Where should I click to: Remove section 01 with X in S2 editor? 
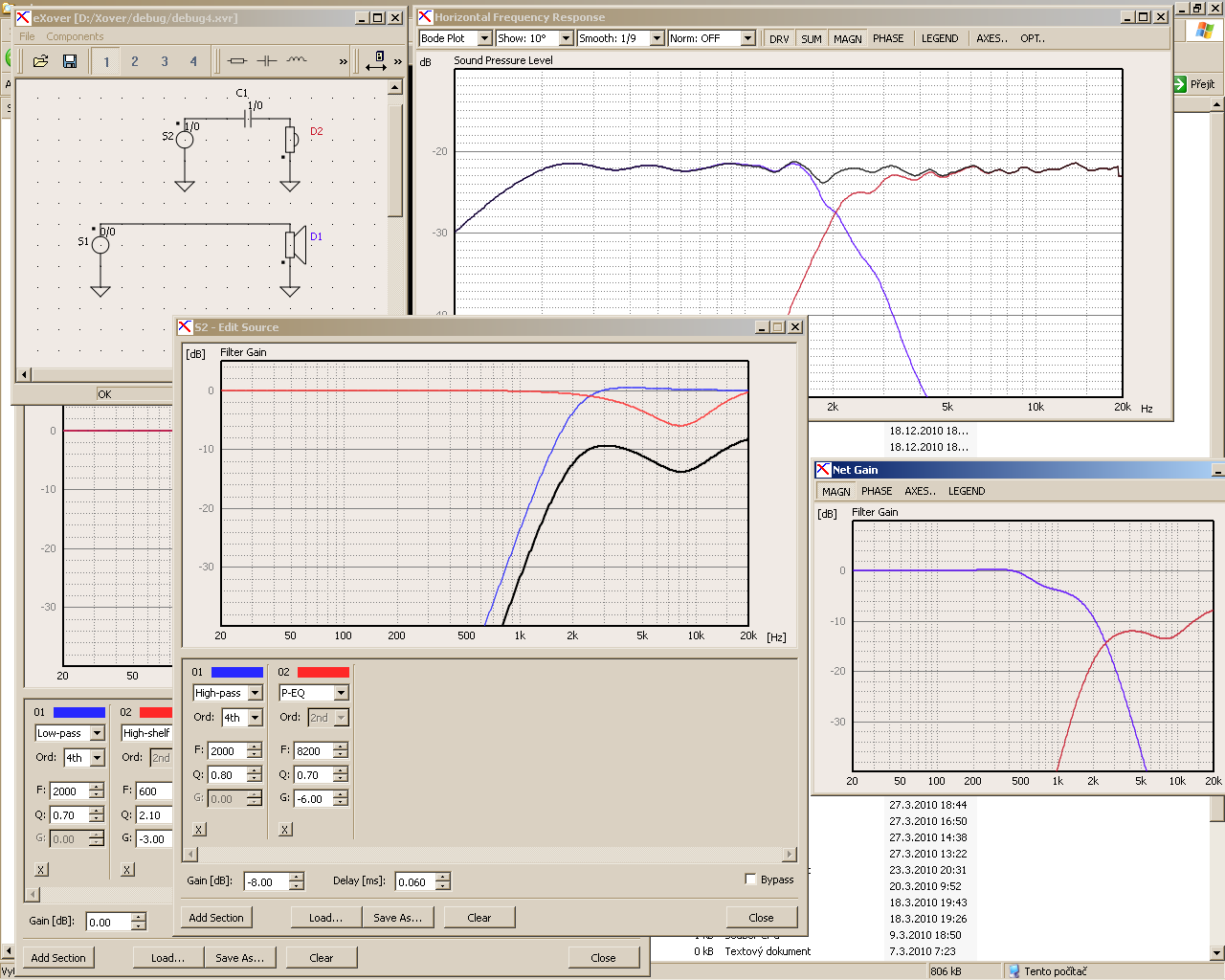(198, 830)
